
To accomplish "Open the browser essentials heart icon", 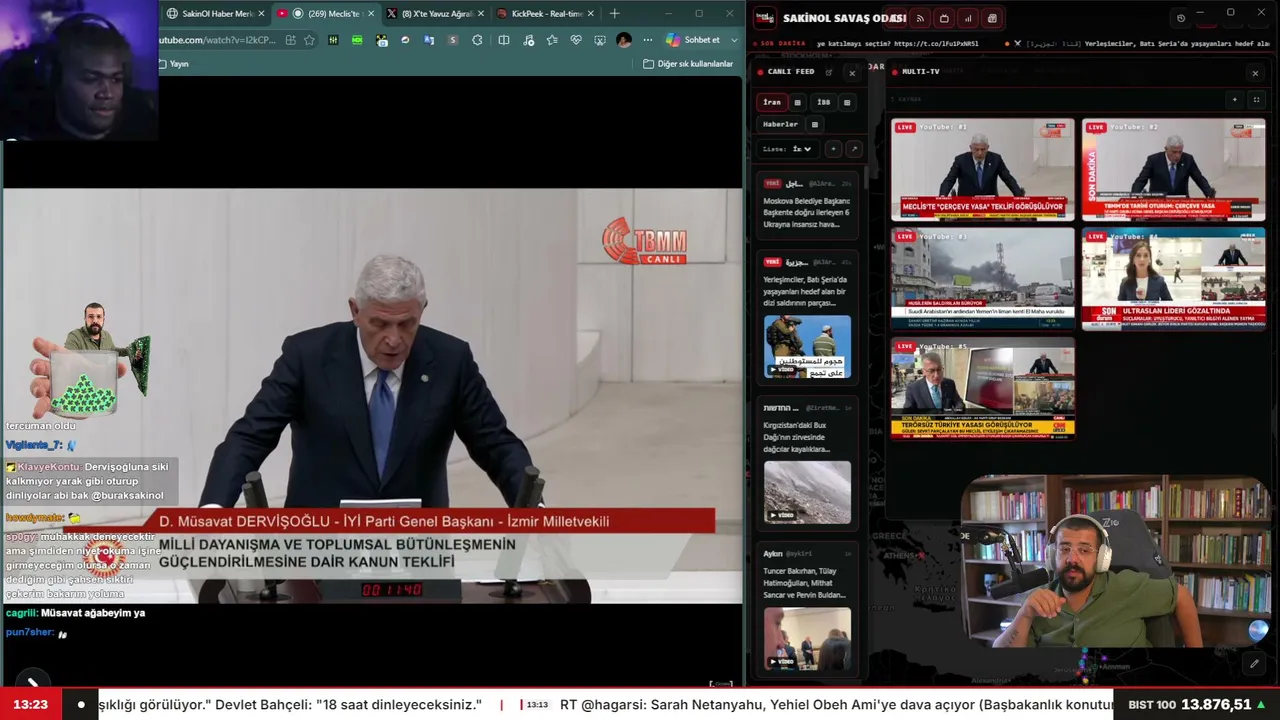I will 576,40.
